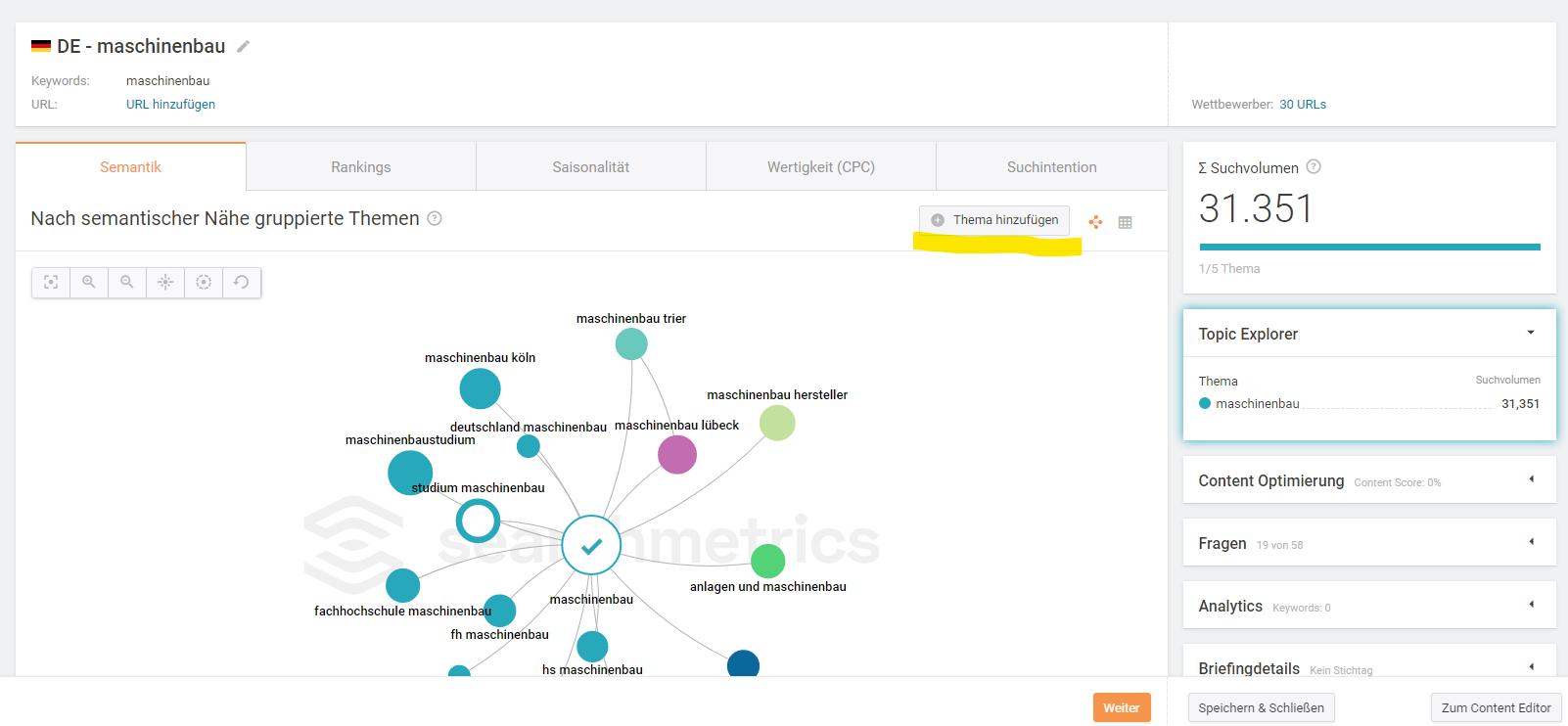Click the maschinenbau keyword value
The height and width of the screenshot is (726, 1568).
(x=167, y=81)
